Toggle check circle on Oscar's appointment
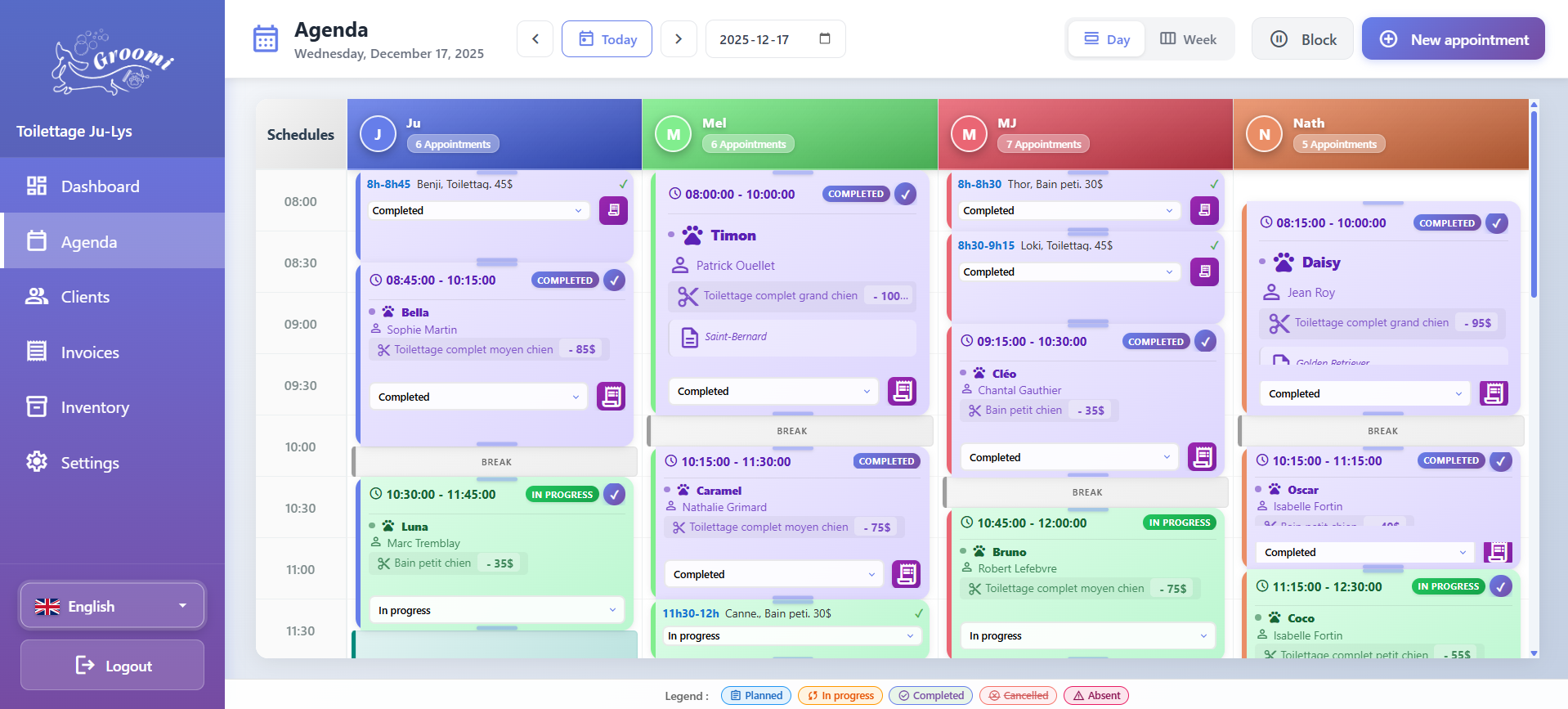Viewport: 1568px width, 709px height. coord(1500,460)
